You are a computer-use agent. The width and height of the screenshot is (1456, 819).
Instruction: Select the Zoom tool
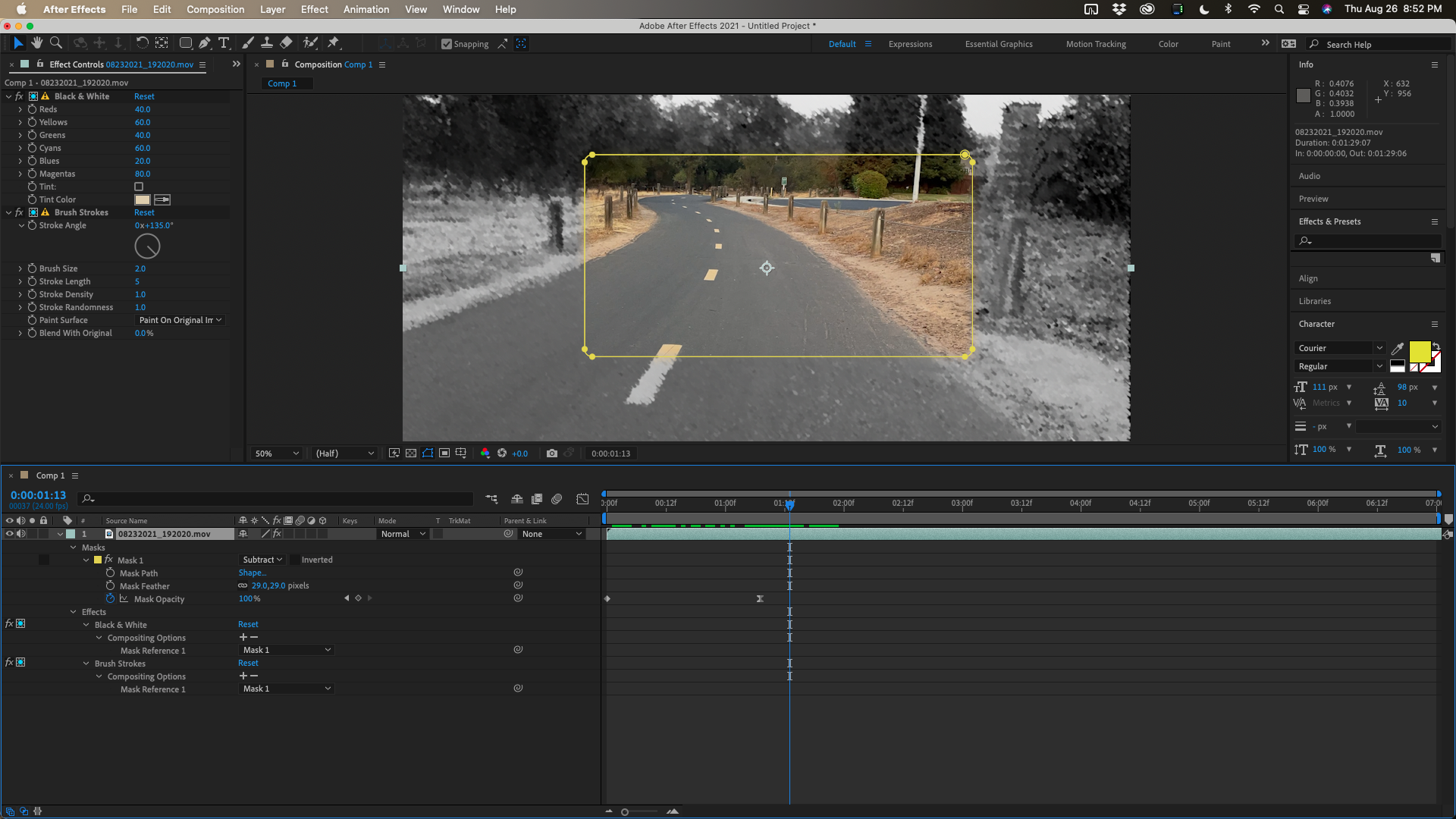click(55, 43)
